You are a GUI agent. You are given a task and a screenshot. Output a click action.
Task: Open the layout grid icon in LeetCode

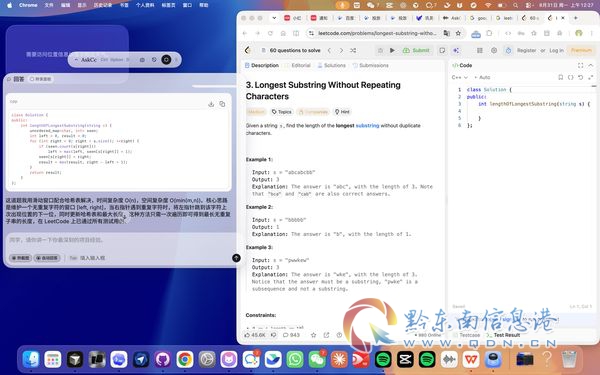pos(479,51)
